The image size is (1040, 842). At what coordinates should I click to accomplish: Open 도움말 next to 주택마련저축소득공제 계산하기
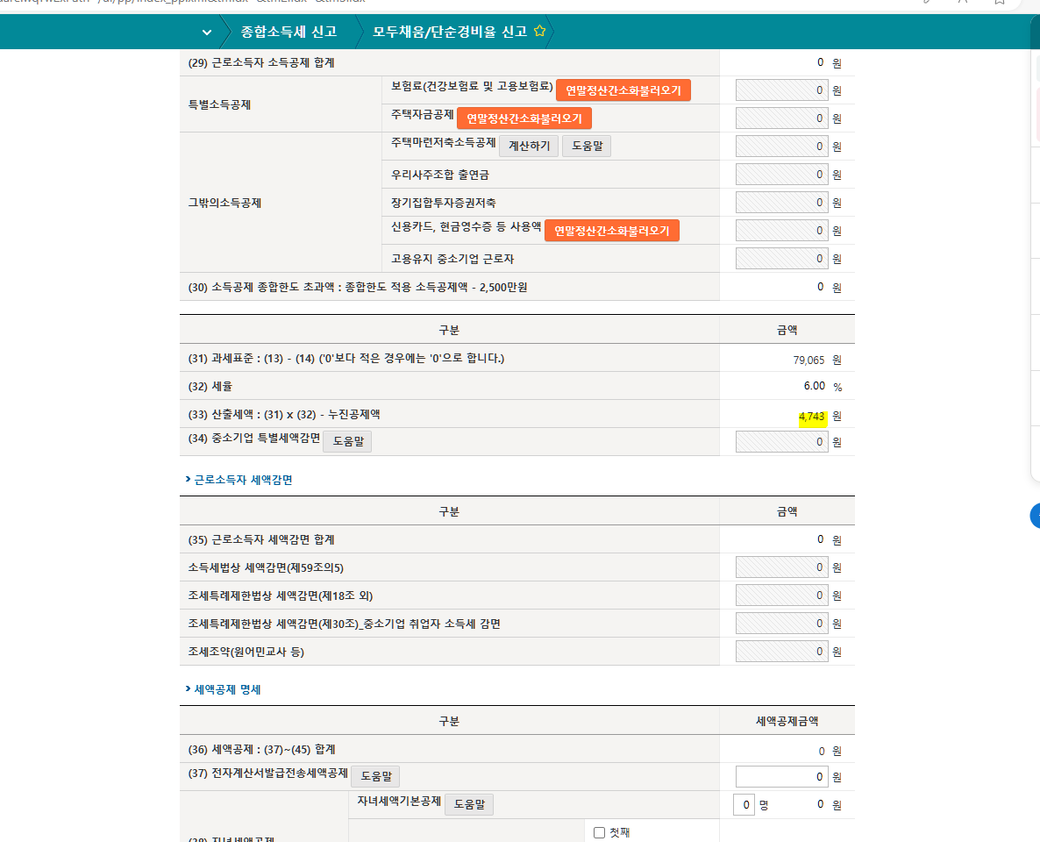pyautogui.click(x=585, y=146)
